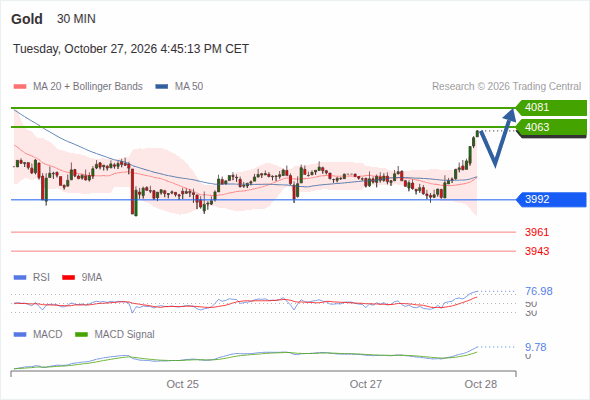Screen dimensions: 590x400
Task: Click the RSI value 76.98
Action: (x=539, y=291)
